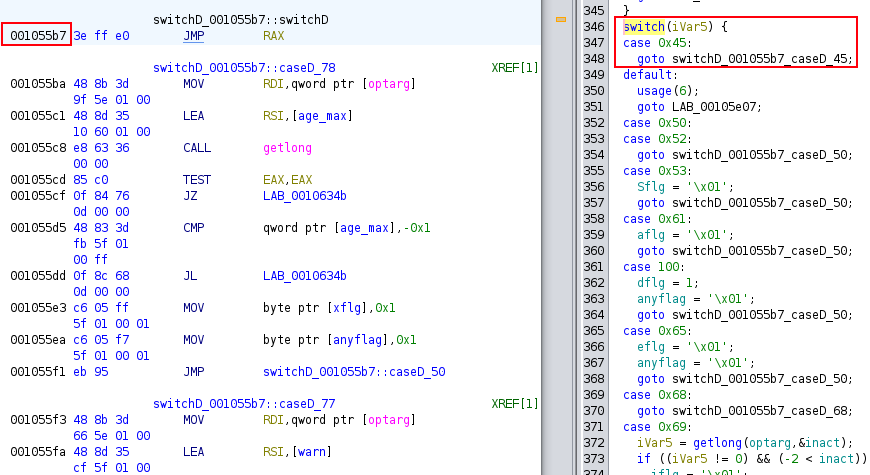Select address 001055b7 in the listing
Image resolution: width=870 pixels, height=475 pixels.
click(35, 35)
